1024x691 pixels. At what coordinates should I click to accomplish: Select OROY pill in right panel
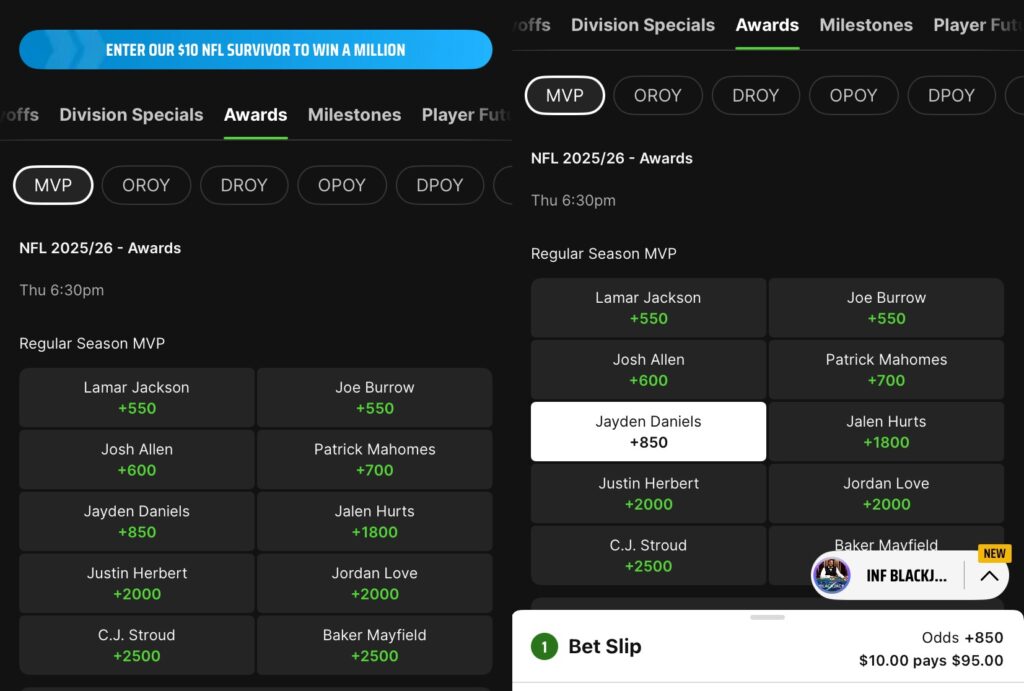pos(658,95)
